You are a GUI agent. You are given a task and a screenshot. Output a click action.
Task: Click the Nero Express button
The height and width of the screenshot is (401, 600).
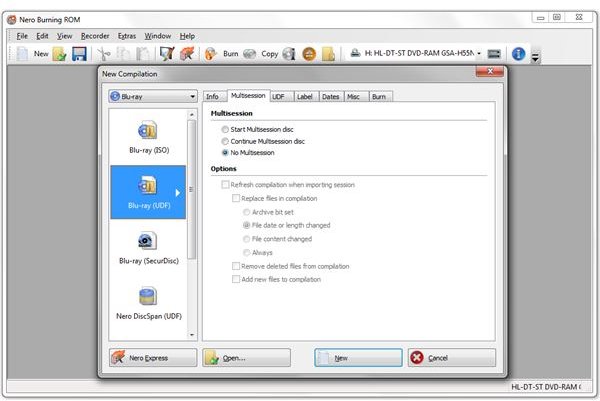coord(153,358)
